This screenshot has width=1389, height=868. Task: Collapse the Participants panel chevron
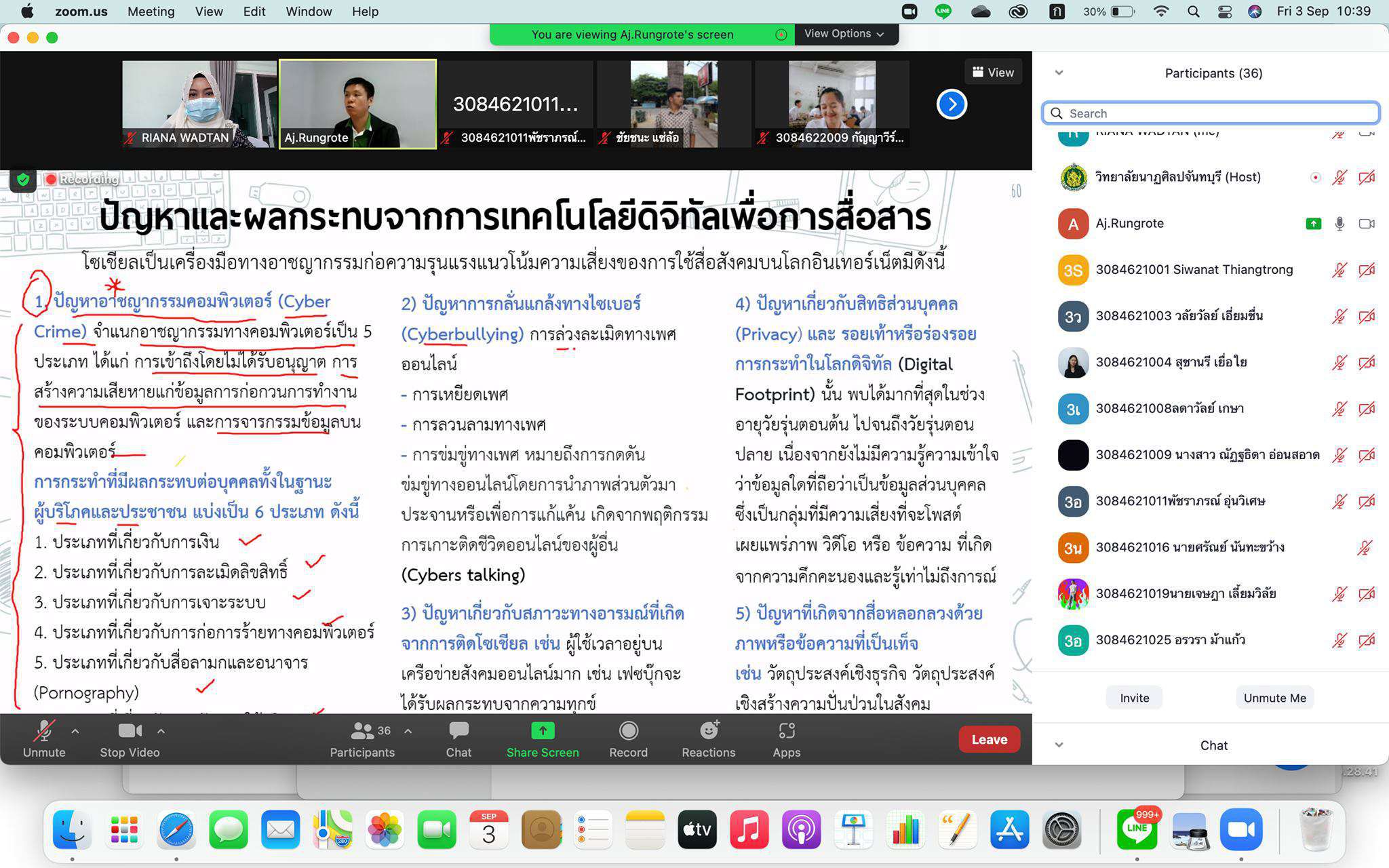pyautogui.click(x=1059, y=73)
